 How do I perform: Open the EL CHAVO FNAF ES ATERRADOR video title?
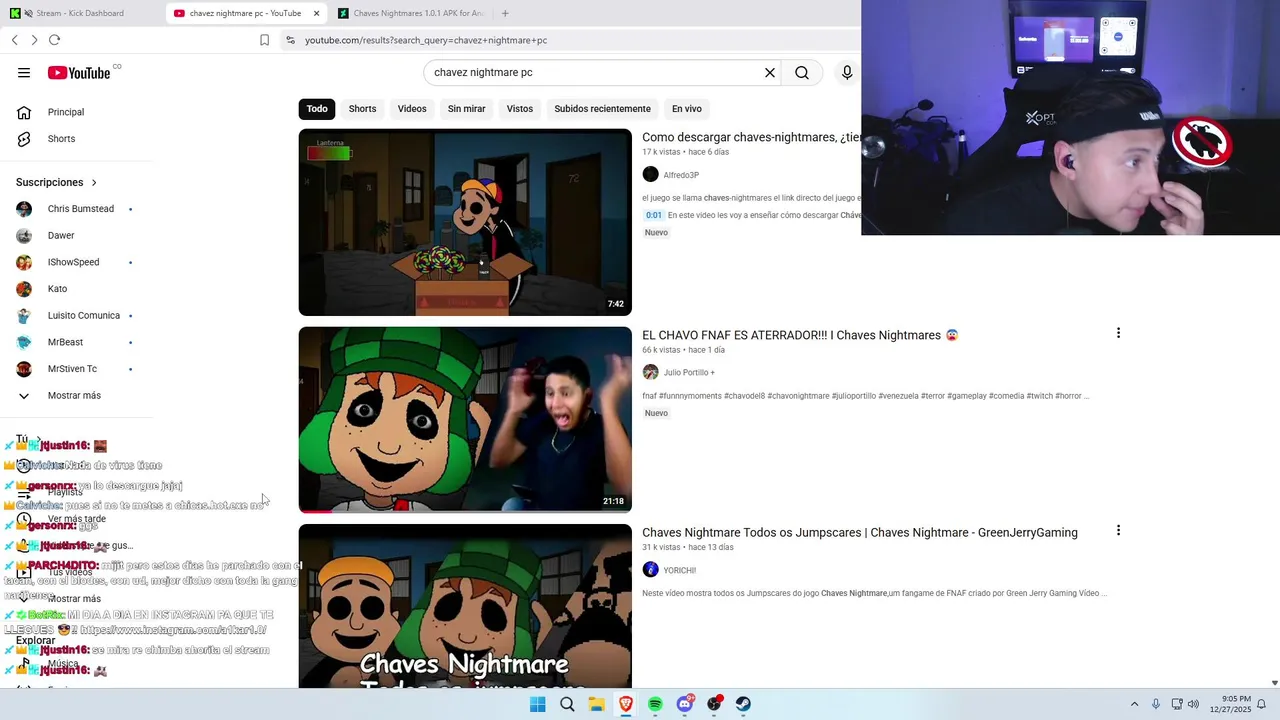pos(800,335)
